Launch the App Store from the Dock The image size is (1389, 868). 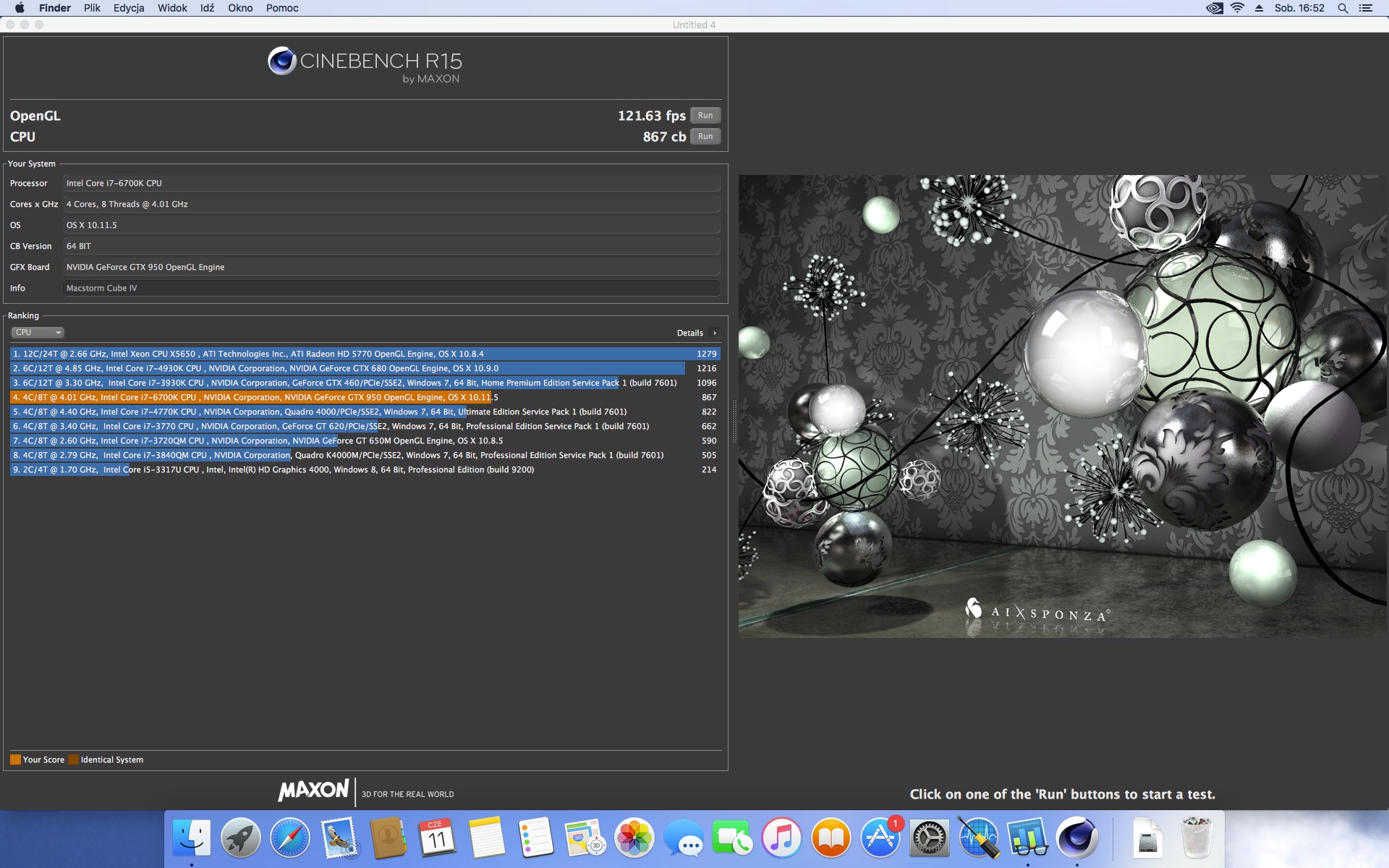pos(880,838)
